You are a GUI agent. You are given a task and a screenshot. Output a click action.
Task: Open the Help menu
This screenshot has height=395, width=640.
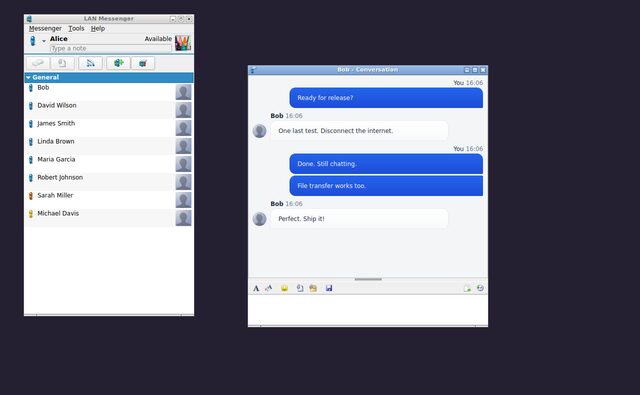pos(98,28)
